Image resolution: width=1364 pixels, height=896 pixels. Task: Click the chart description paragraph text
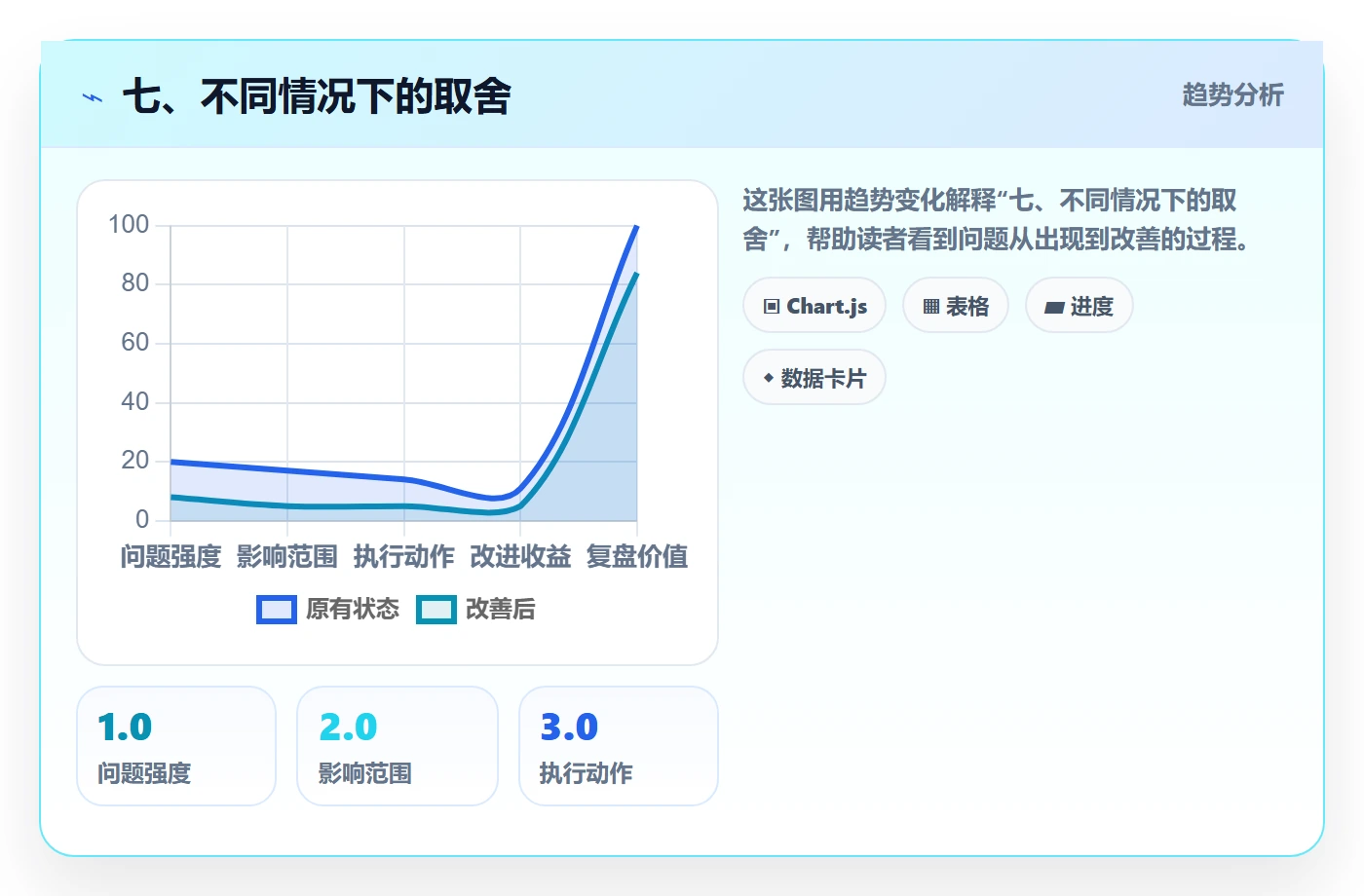(x=996, y=219)
